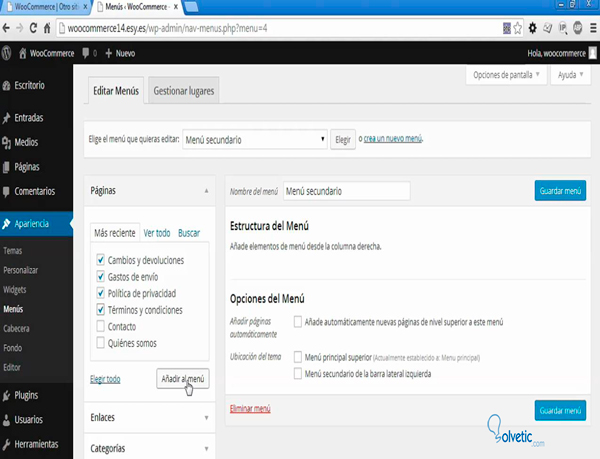Bookmark page with the star icon
Viewport: 600px width, 459px height.
(x=518, y=28)
